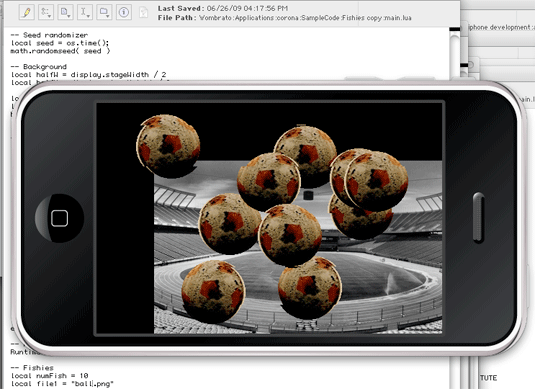Click the 'math.randomseed( seed )' line

point(60,51)
